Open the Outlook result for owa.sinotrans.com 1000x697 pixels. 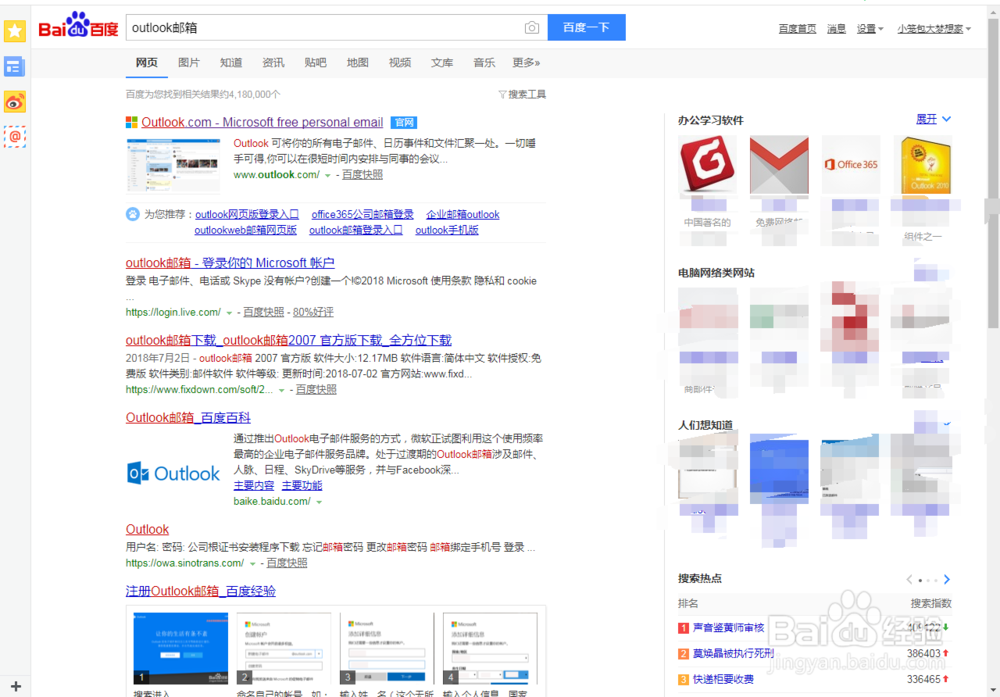tap(147, 529)
